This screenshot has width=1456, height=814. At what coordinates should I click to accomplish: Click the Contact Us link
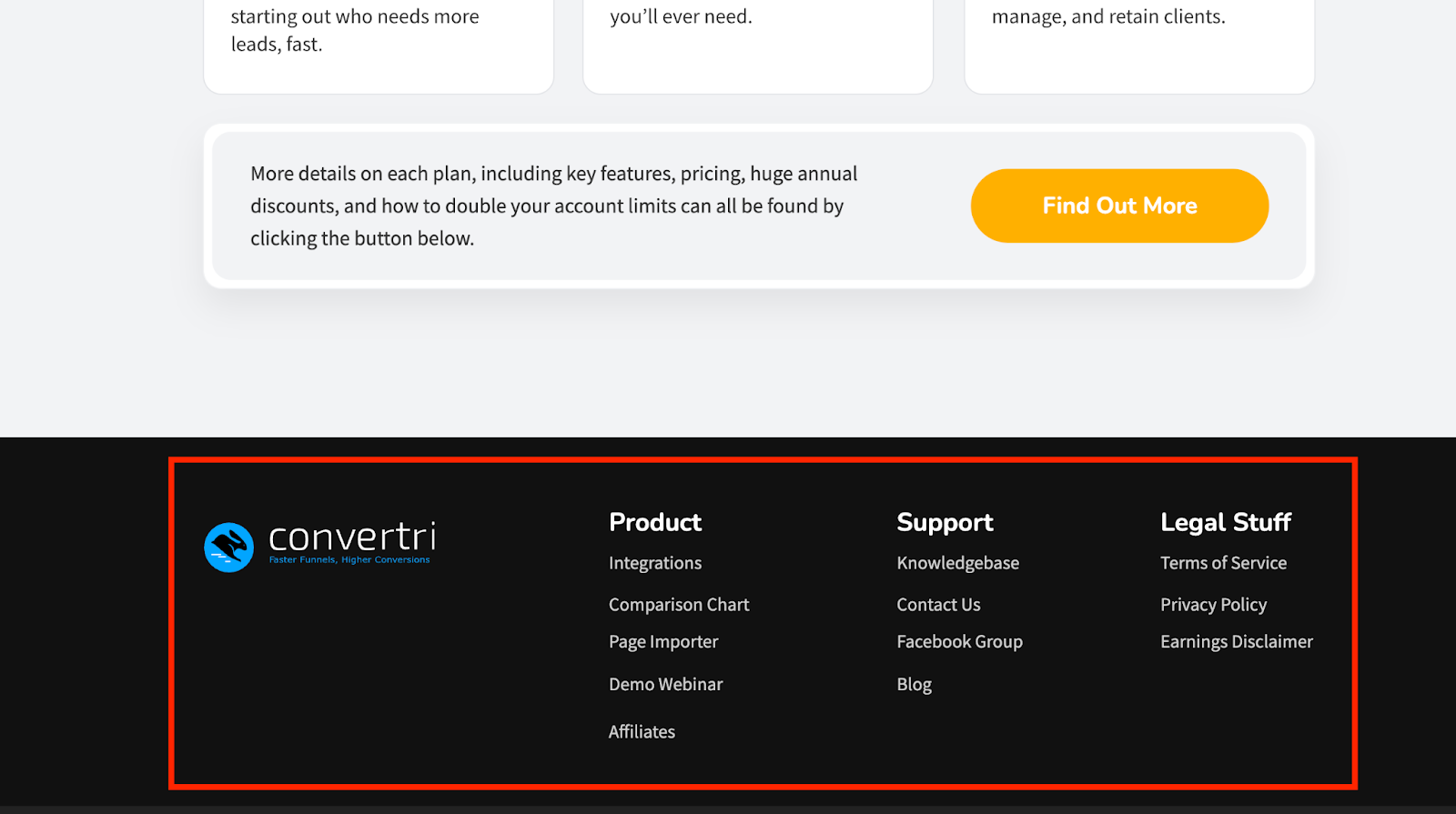coord(938,605)
